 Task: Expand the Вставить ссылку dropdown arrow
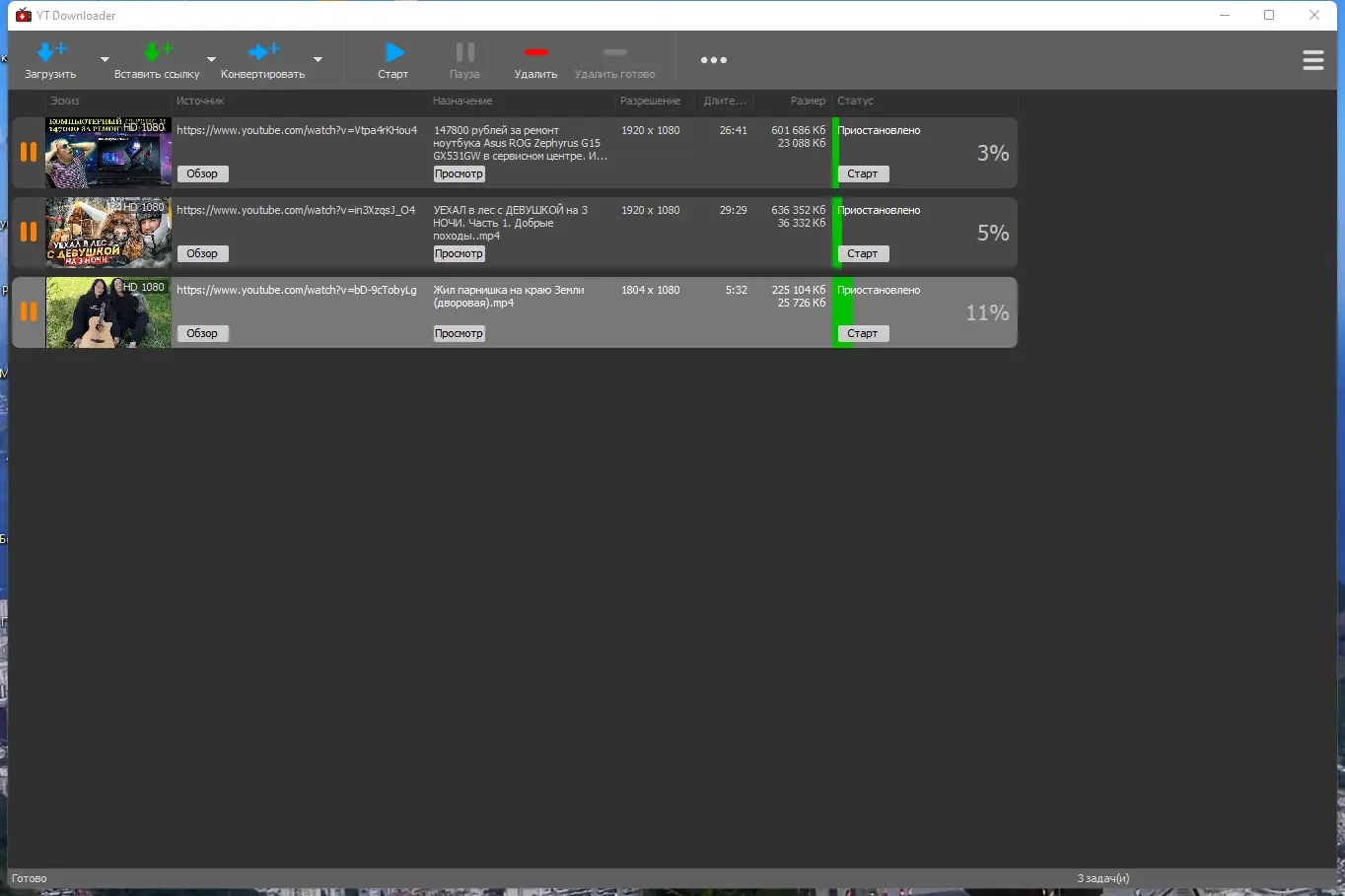point(211,60)
